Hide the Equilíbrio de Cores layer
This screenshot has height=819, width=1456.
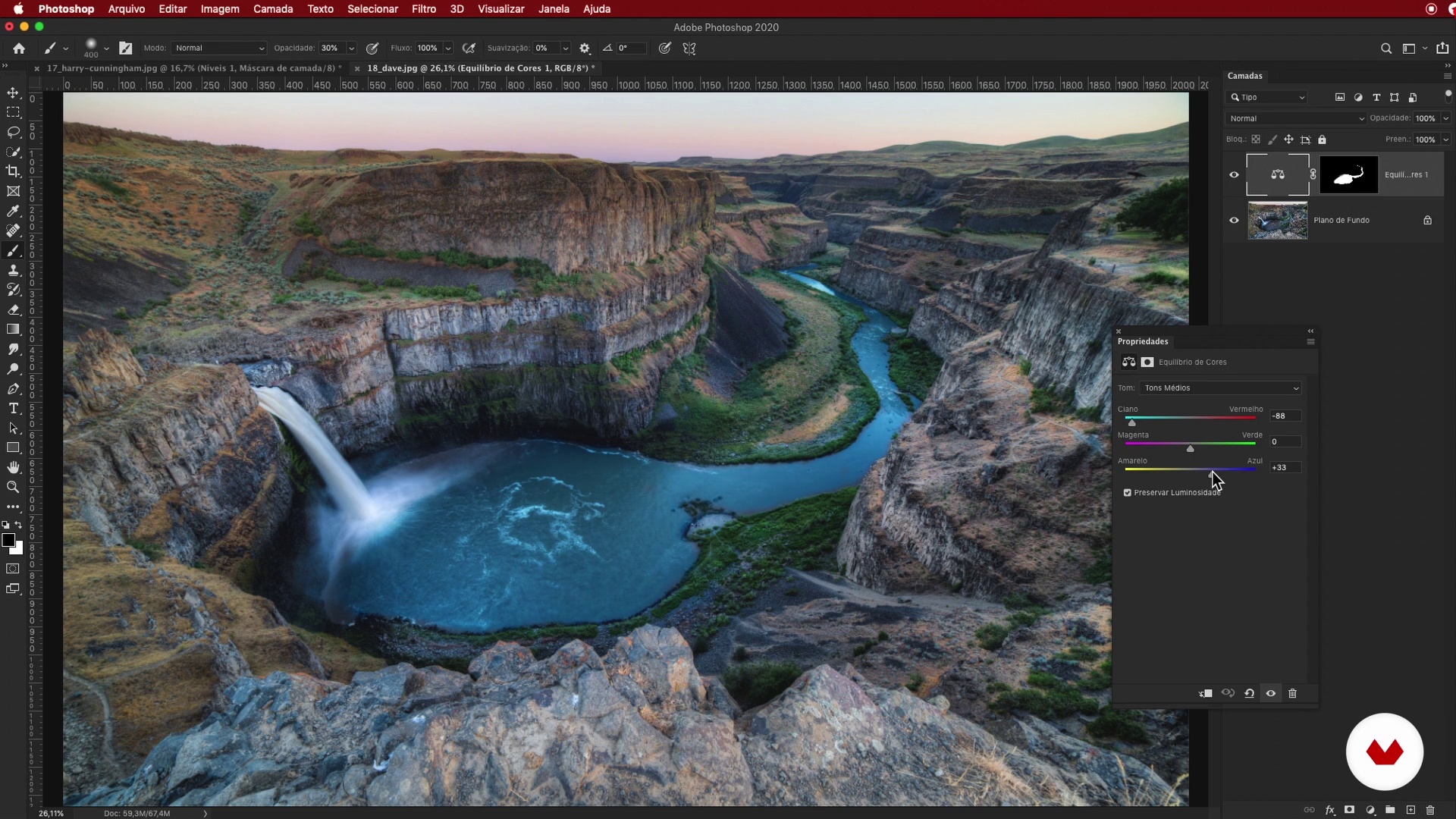click(1234, 174)
